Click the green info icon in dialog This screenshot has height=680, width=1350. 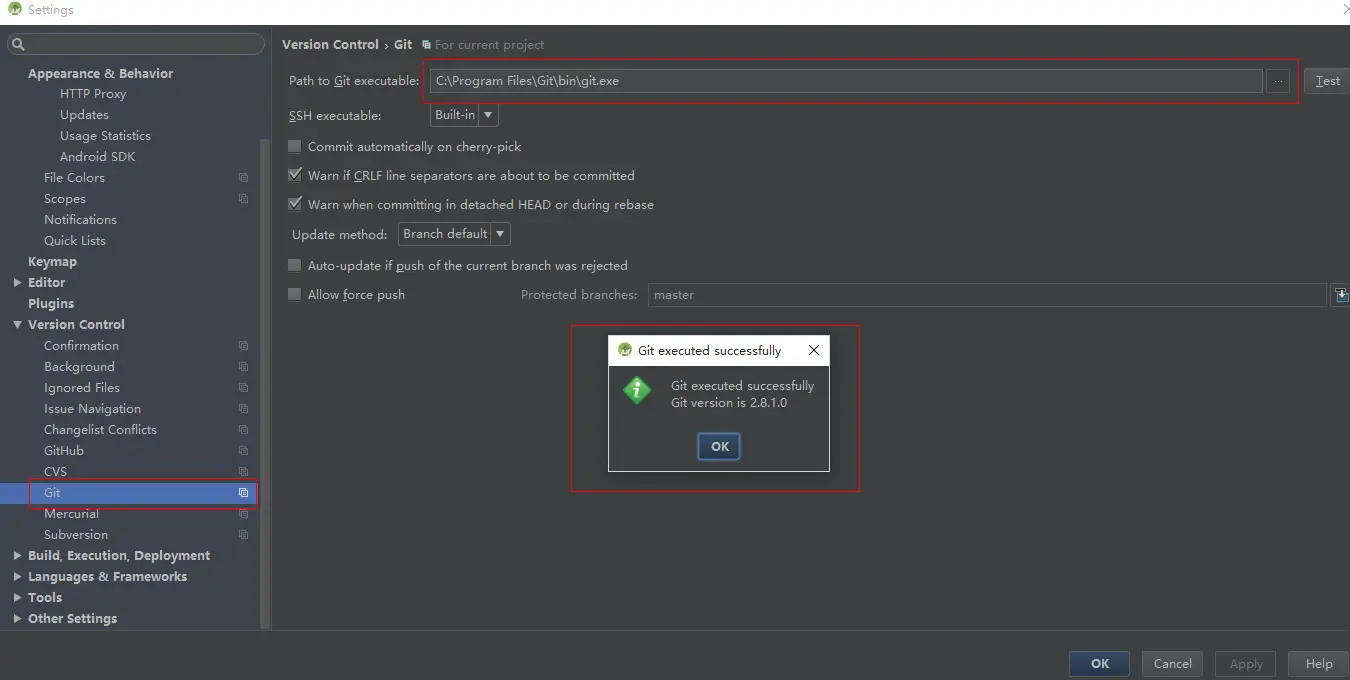[x=637, y=390]
